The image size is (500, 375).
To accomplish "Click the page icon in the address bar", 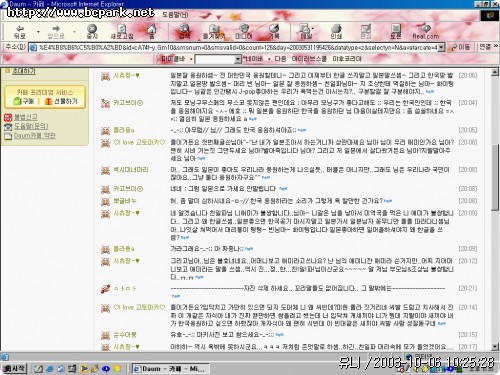I will (33, 48).
